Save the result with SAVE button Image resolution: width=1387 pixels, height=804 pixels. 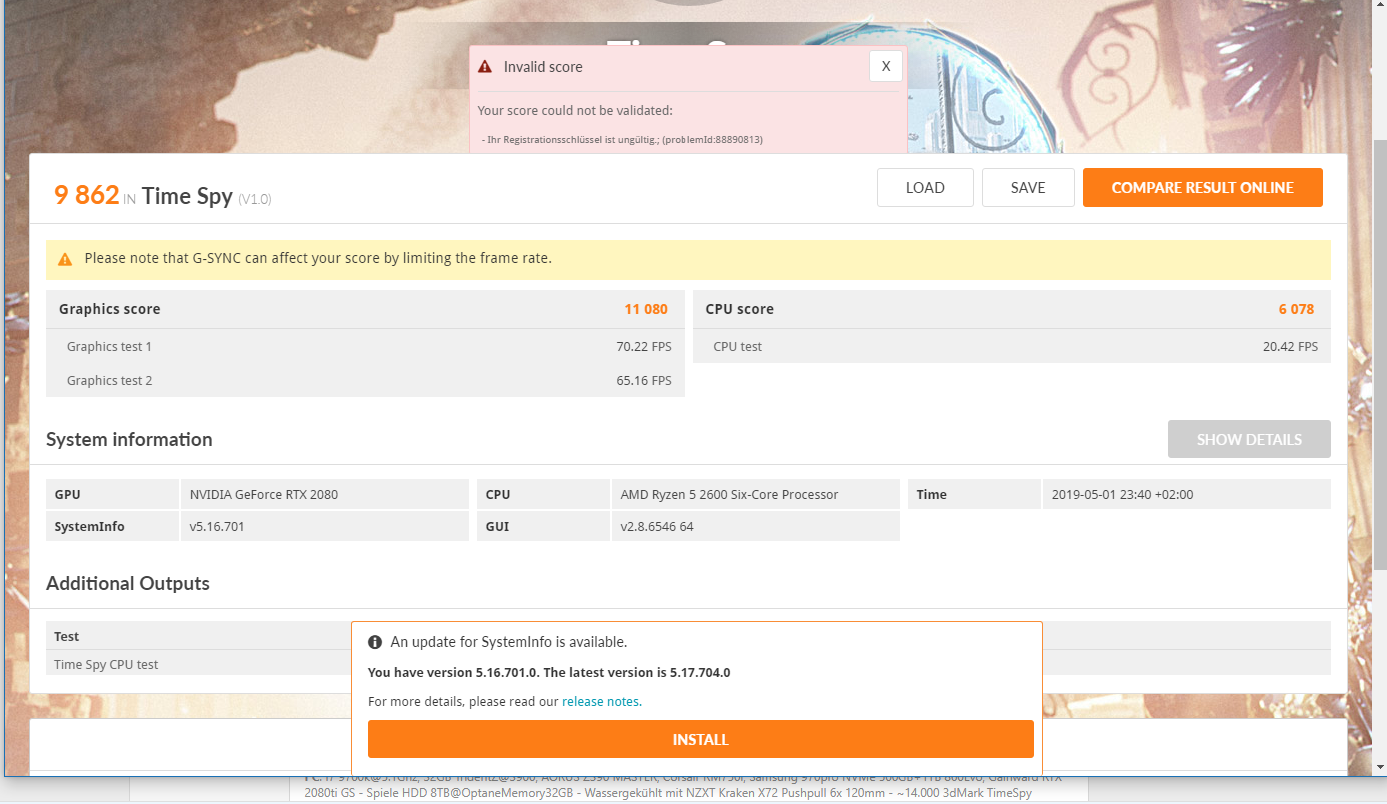click(1028, 188)
